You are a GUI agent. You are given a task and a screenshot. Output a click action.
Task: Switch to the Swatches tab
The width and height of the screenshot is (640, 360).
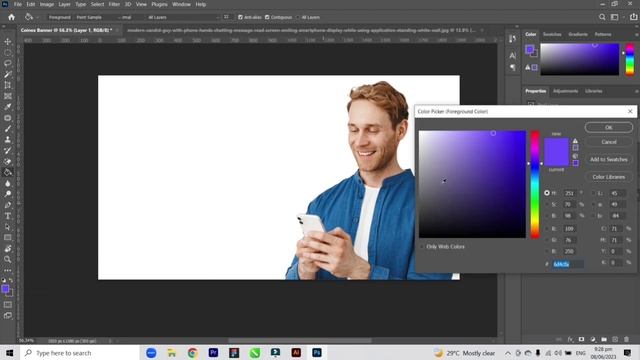552,34
